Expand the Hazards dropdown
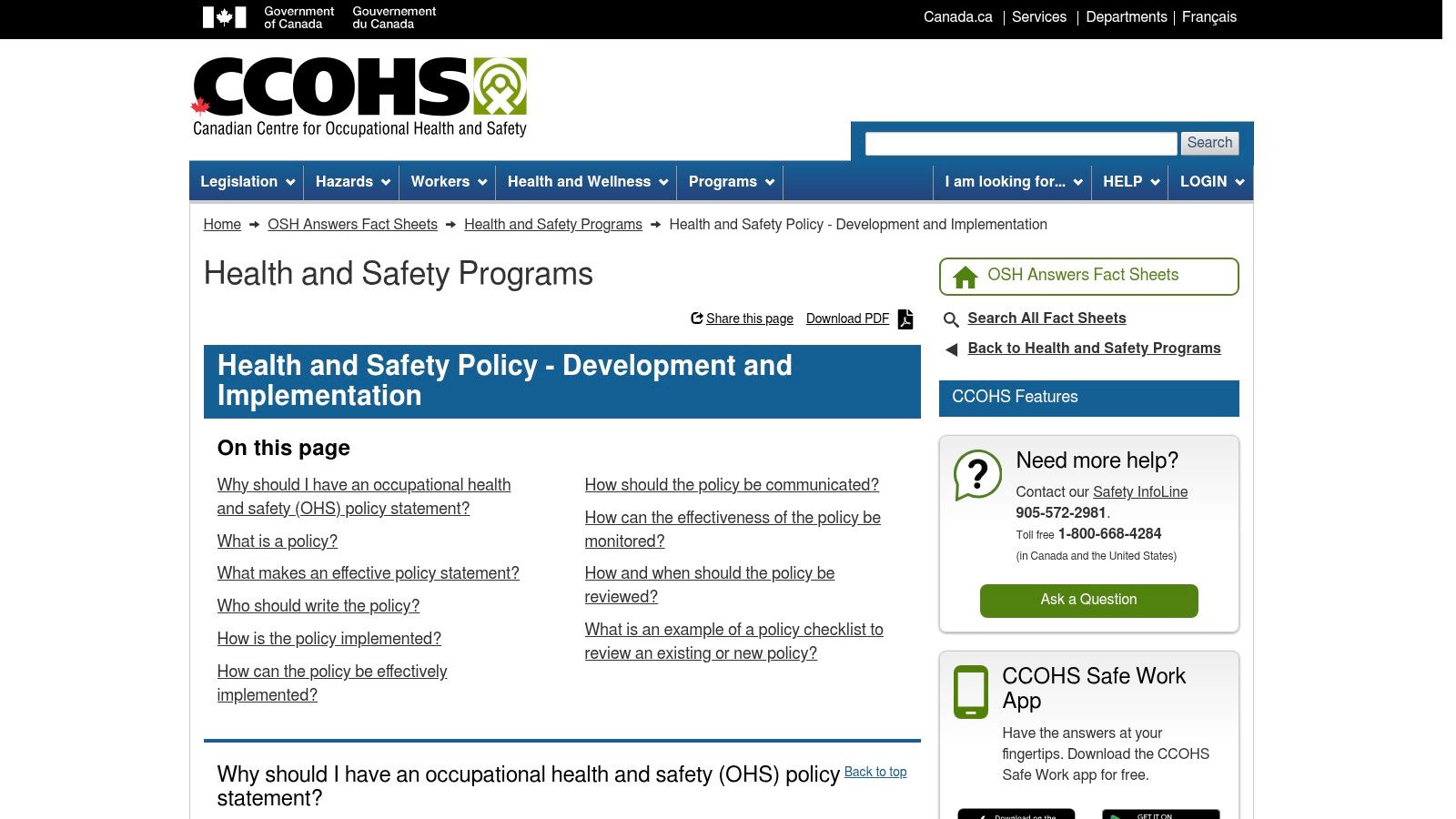 click(352, 182)
